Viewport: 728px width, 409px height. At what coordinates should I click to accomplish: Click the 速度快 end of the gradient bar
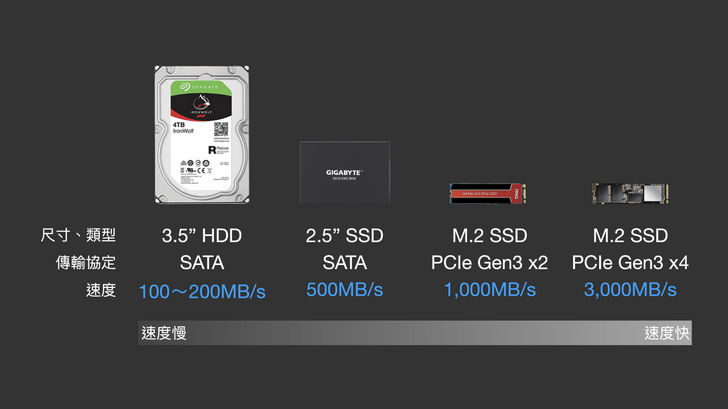(x=666, y=333)
